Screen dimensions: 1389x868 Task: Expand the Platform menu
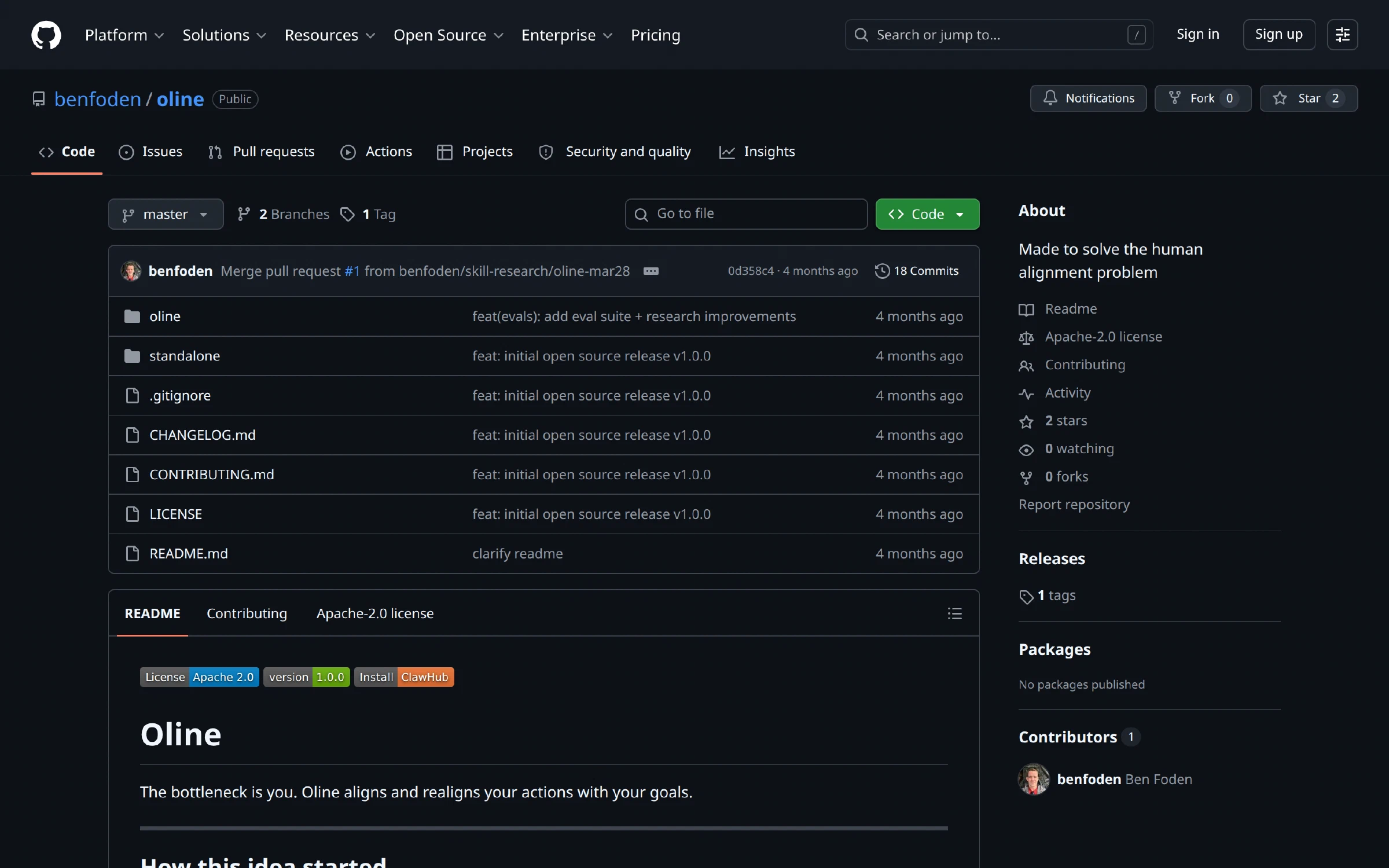pyautogui.click(x=124, y=35)
